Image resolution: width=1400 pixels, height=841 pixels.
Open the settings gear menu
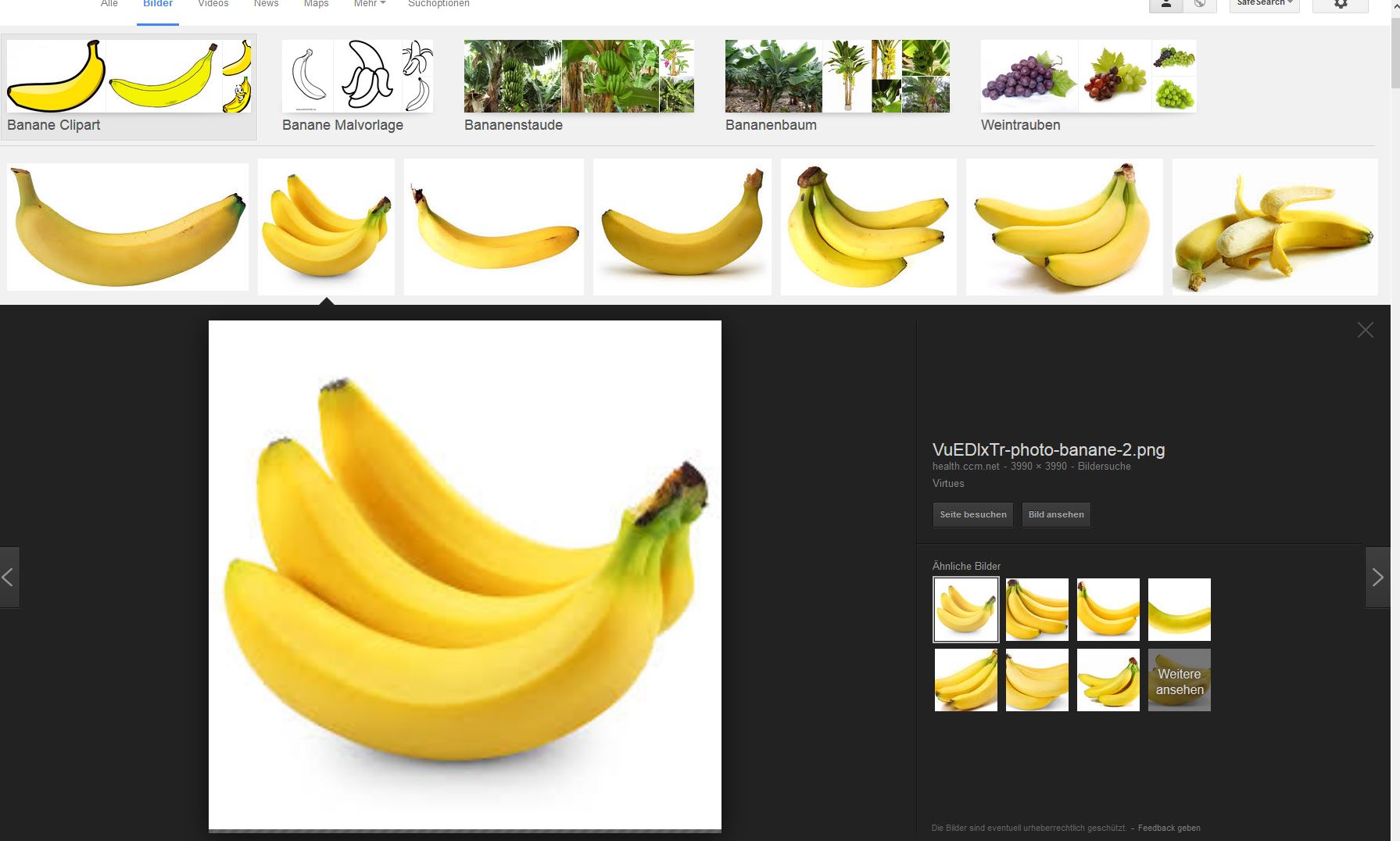click(1341, 5)
